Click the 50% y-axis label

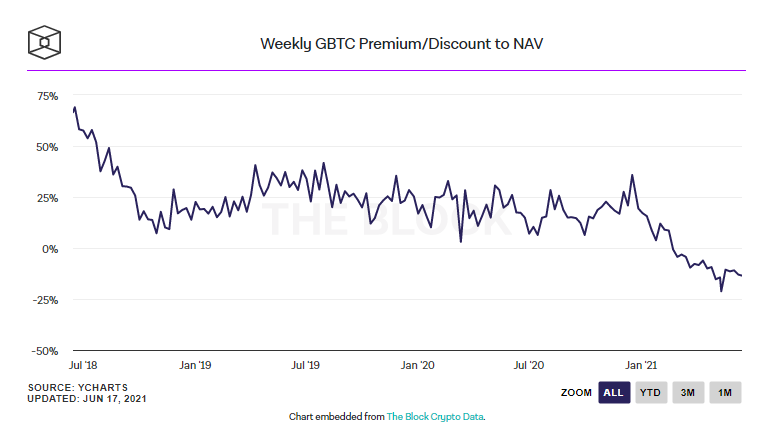click(47, 147)
